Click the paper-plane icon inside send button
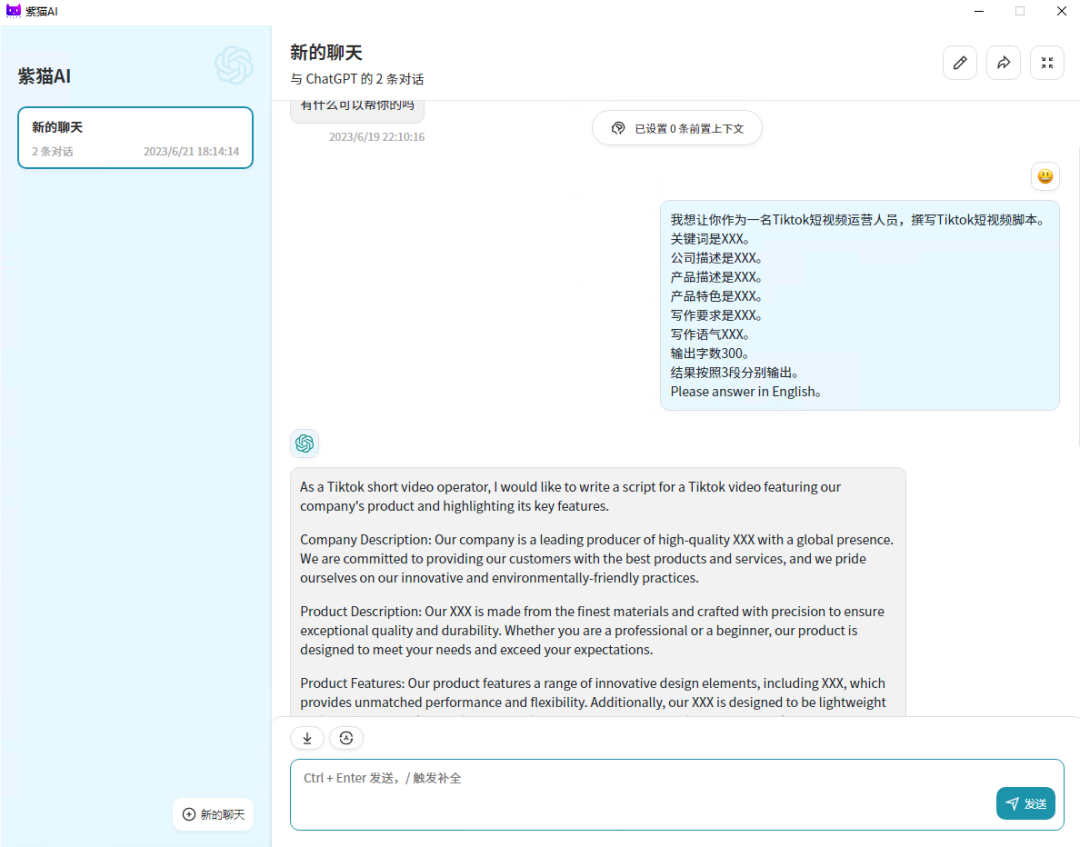This screenshot has height=847, width=1080. coord(1011,803)
